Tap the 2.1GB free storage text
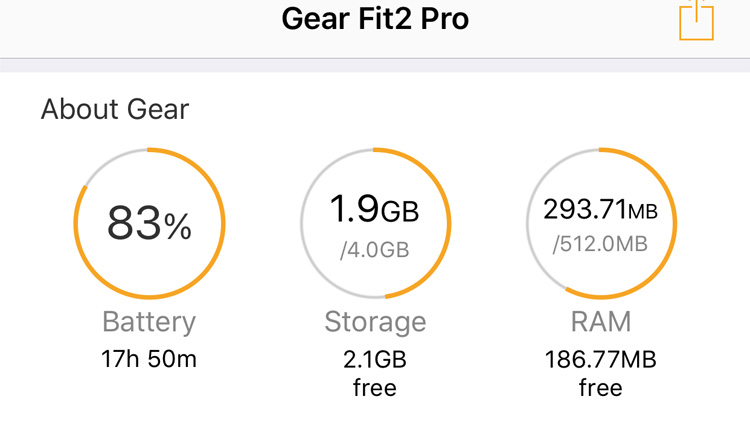Viewport: 750px width, 428px height. (375, 373)
